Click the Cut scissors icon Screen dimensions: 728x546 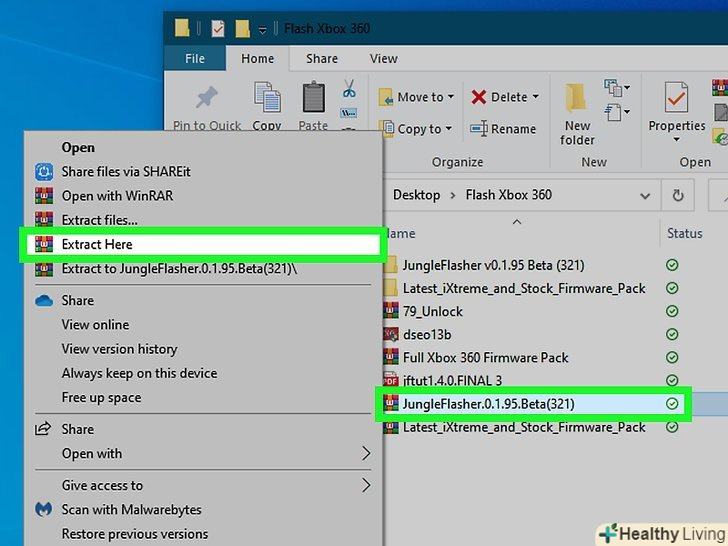click(x=349, y=90)
